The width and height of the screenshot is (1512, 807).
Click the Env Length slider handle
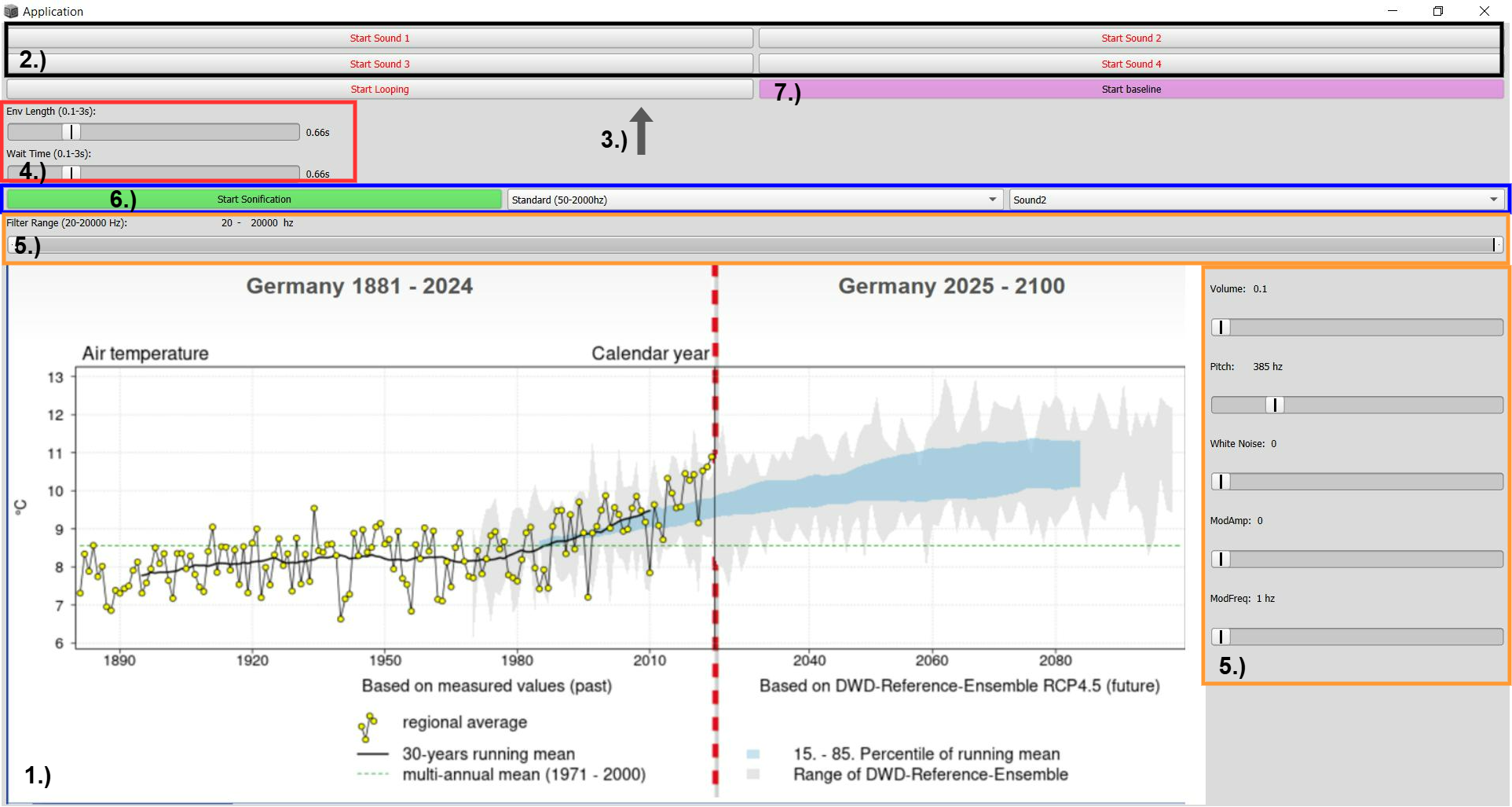[x=71, y=132]
